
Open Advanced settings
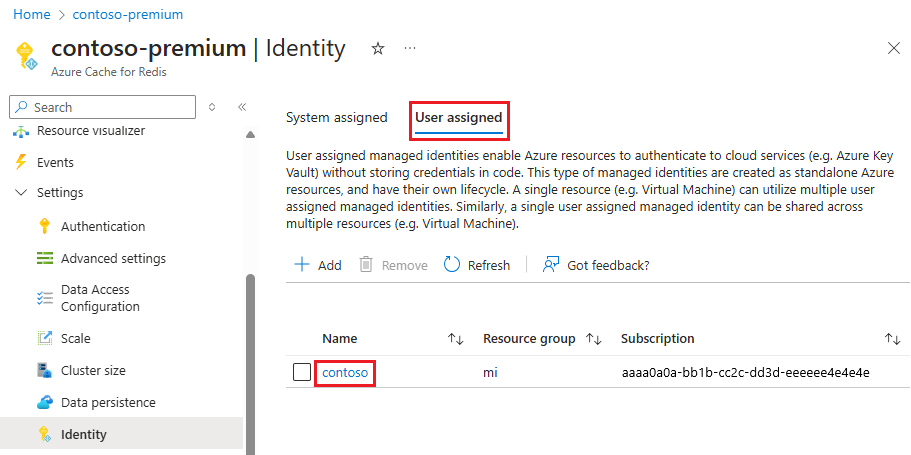(113, 259)
